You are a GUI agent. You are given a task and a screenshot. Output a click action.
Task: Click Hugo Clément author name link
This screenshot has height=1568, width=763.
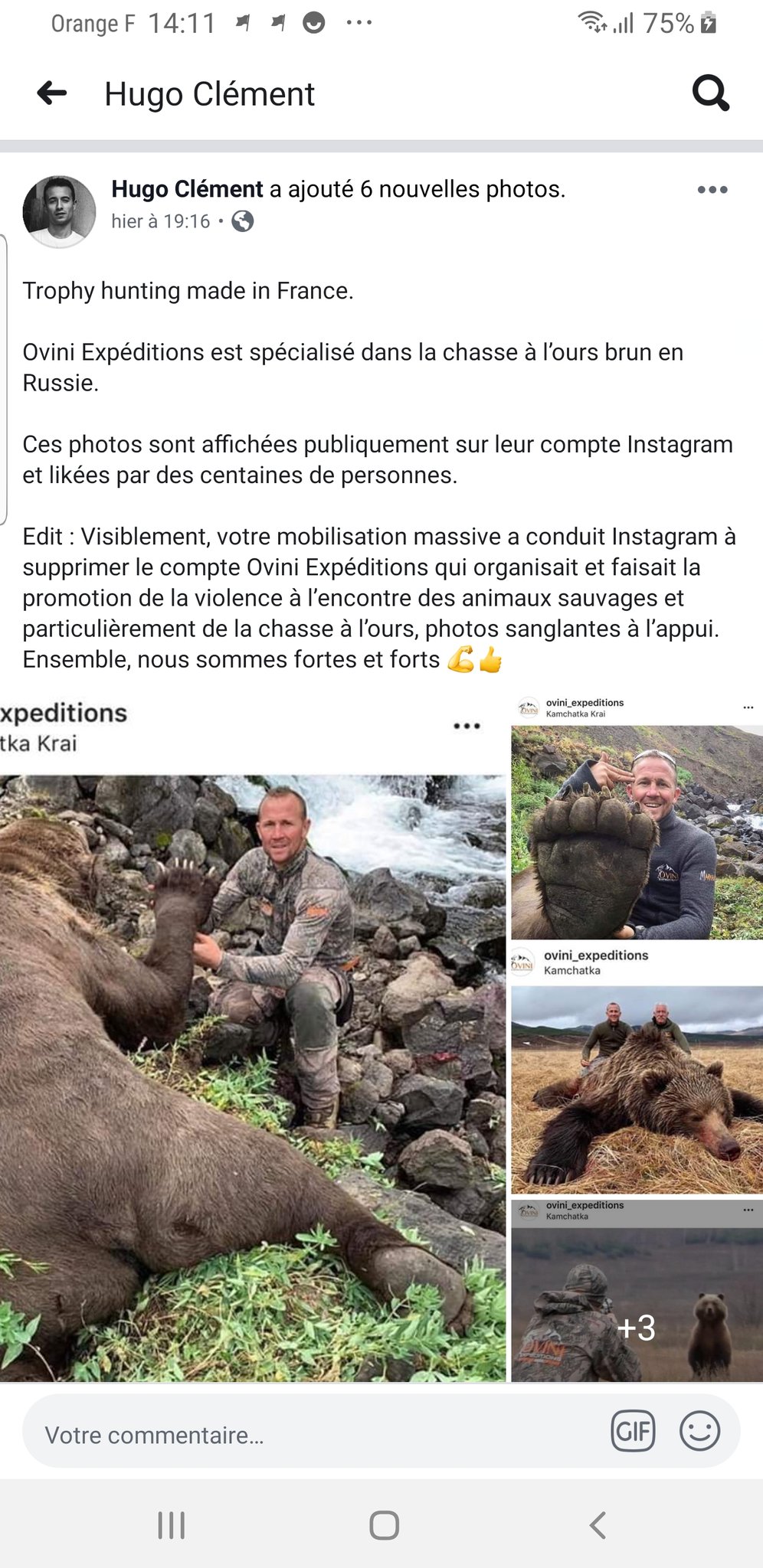coord(187,189)
